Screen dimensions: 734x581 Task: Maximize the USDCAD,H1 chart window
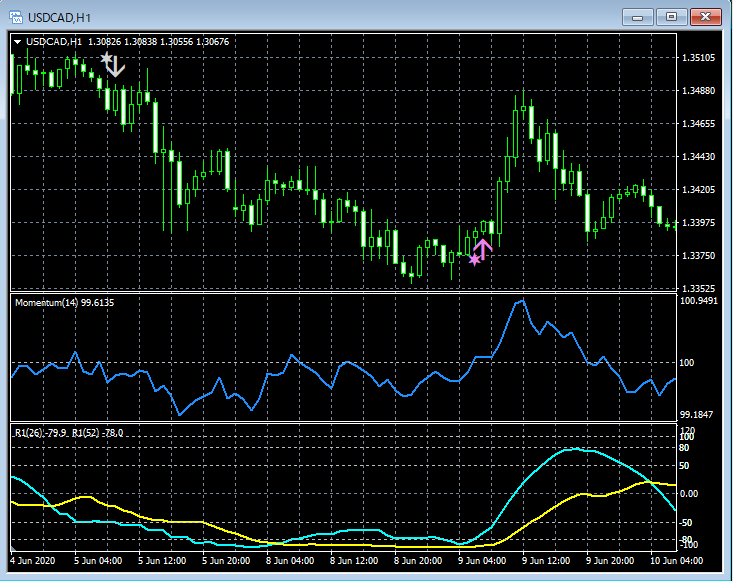(x=670, y=17)
